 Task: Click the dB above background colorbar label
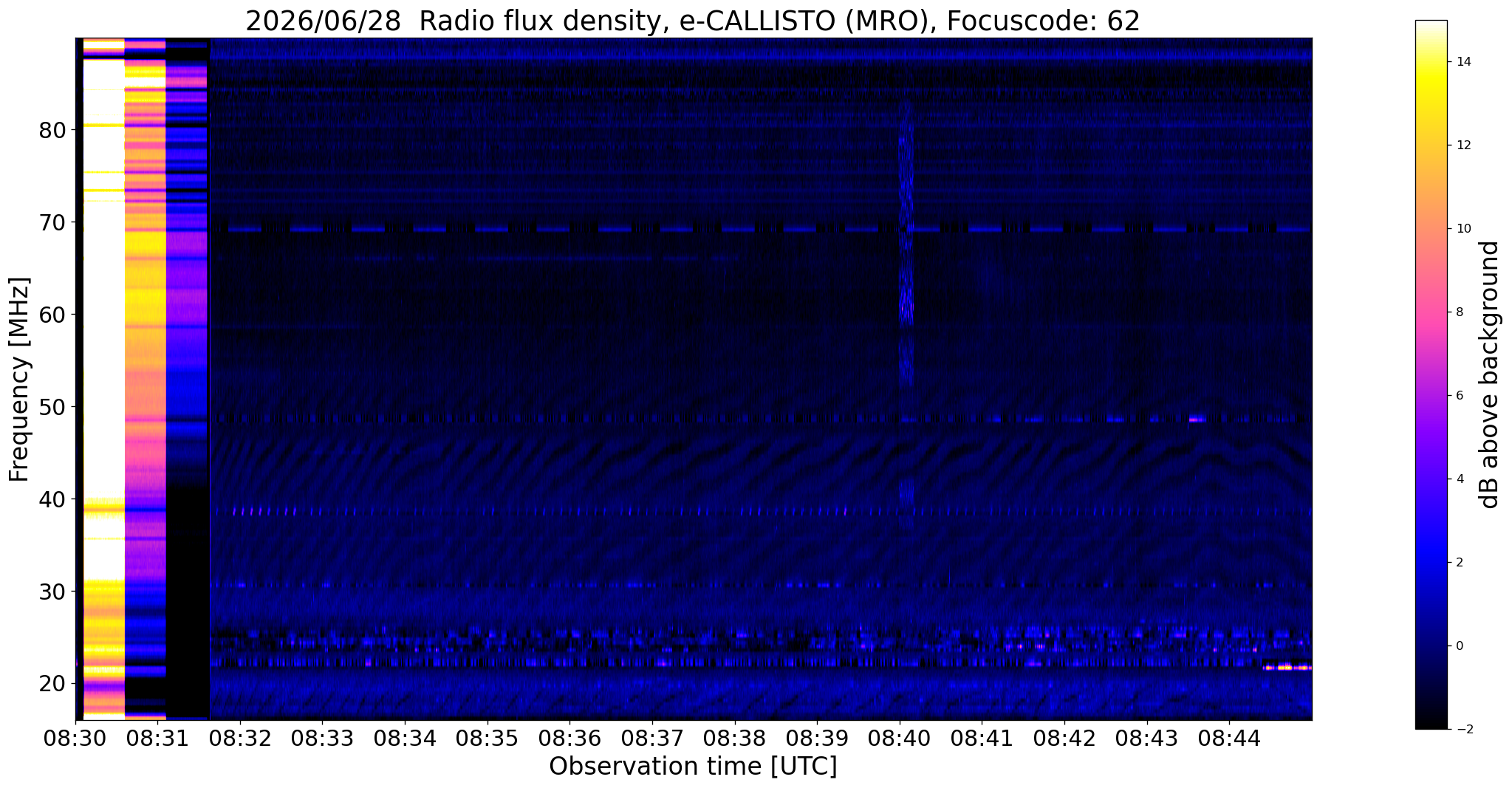click(1490, 374)
